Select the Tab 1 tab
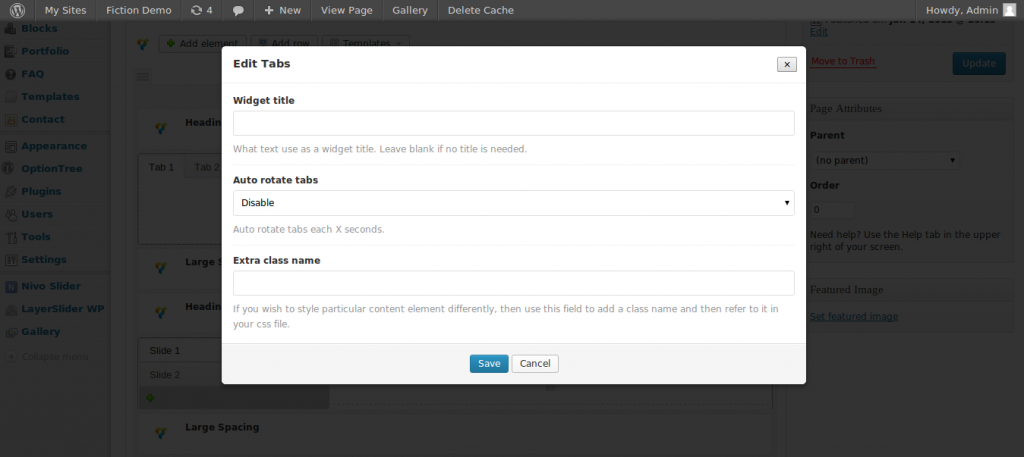 click(x=161, y=167)
